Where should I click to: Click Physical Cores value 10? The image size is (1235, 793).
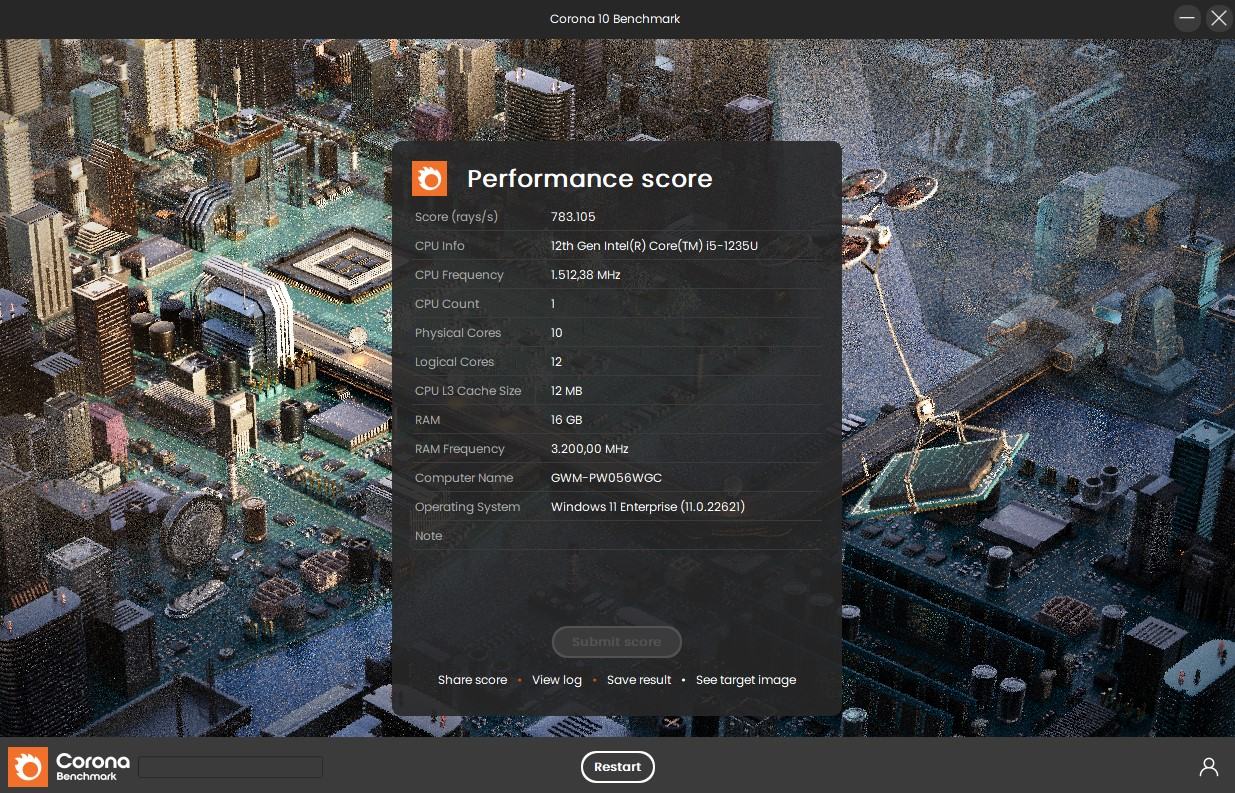[556, 333]
